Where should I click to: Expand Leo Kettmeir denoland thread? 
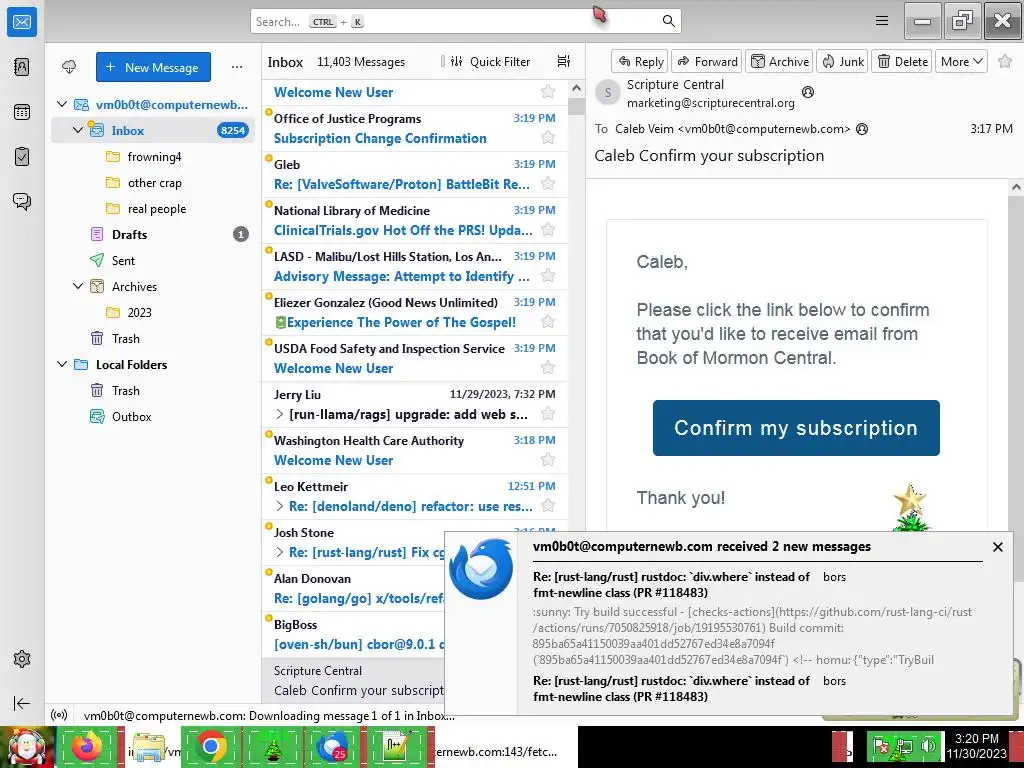(x=280, y=506)
